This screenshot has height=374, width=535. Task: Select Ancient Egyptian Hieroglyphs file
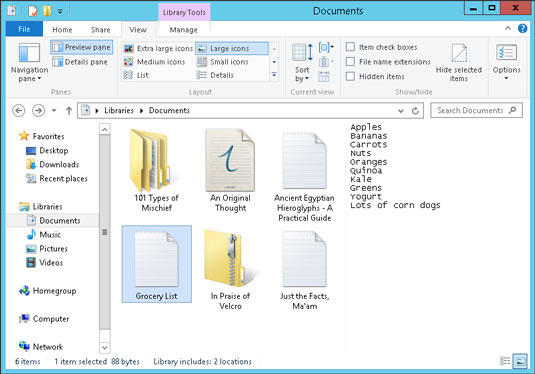click(x=304, y=176)
